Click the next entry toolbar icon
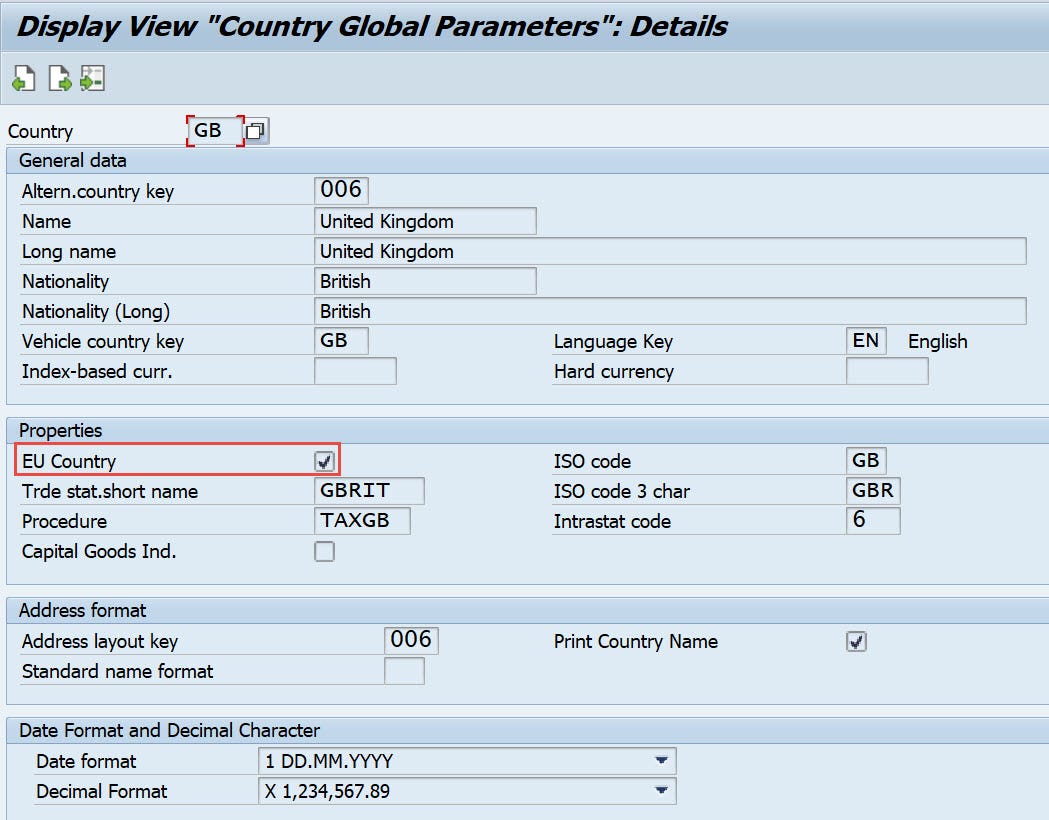The image size is (1049, 820). tap(60, 78)
